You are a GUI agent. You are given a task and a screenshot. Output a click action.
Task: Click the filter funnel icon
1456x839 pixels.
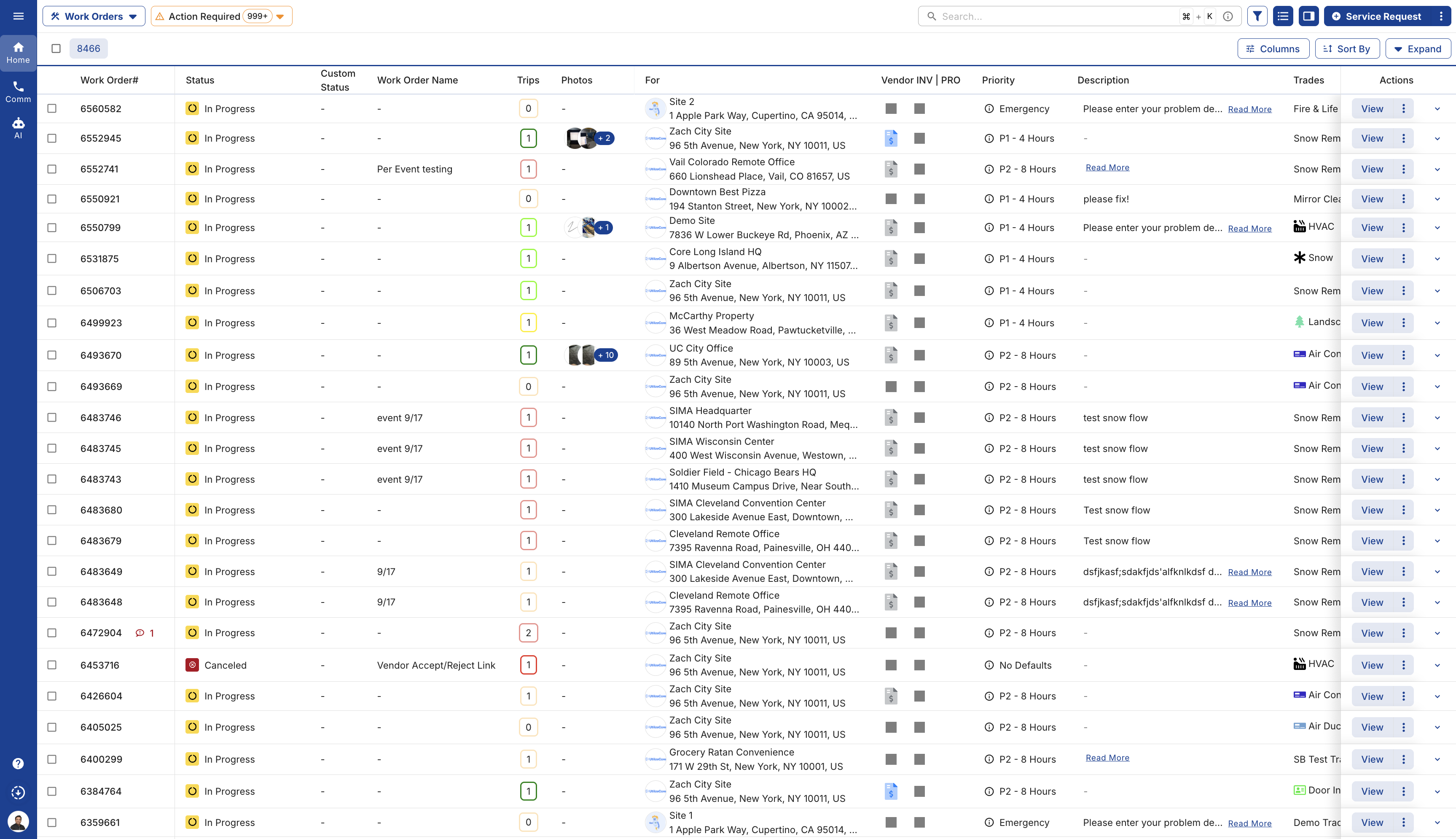click(1257, 16)
